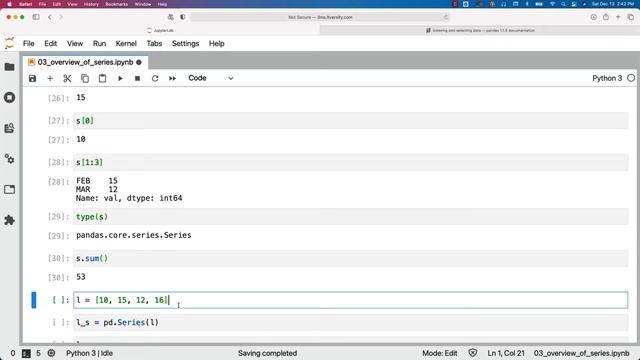Open the Kernel menu
The image size is (640, 360).
point(126,44)
